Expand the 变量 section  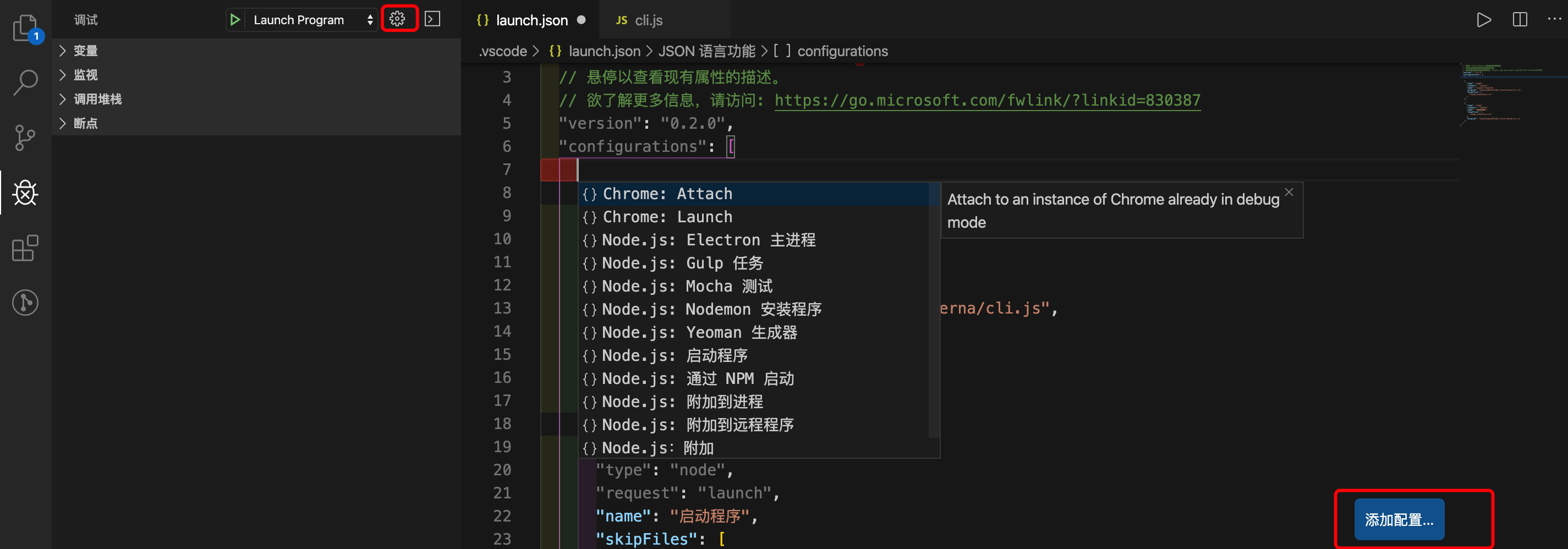[85, 51]
